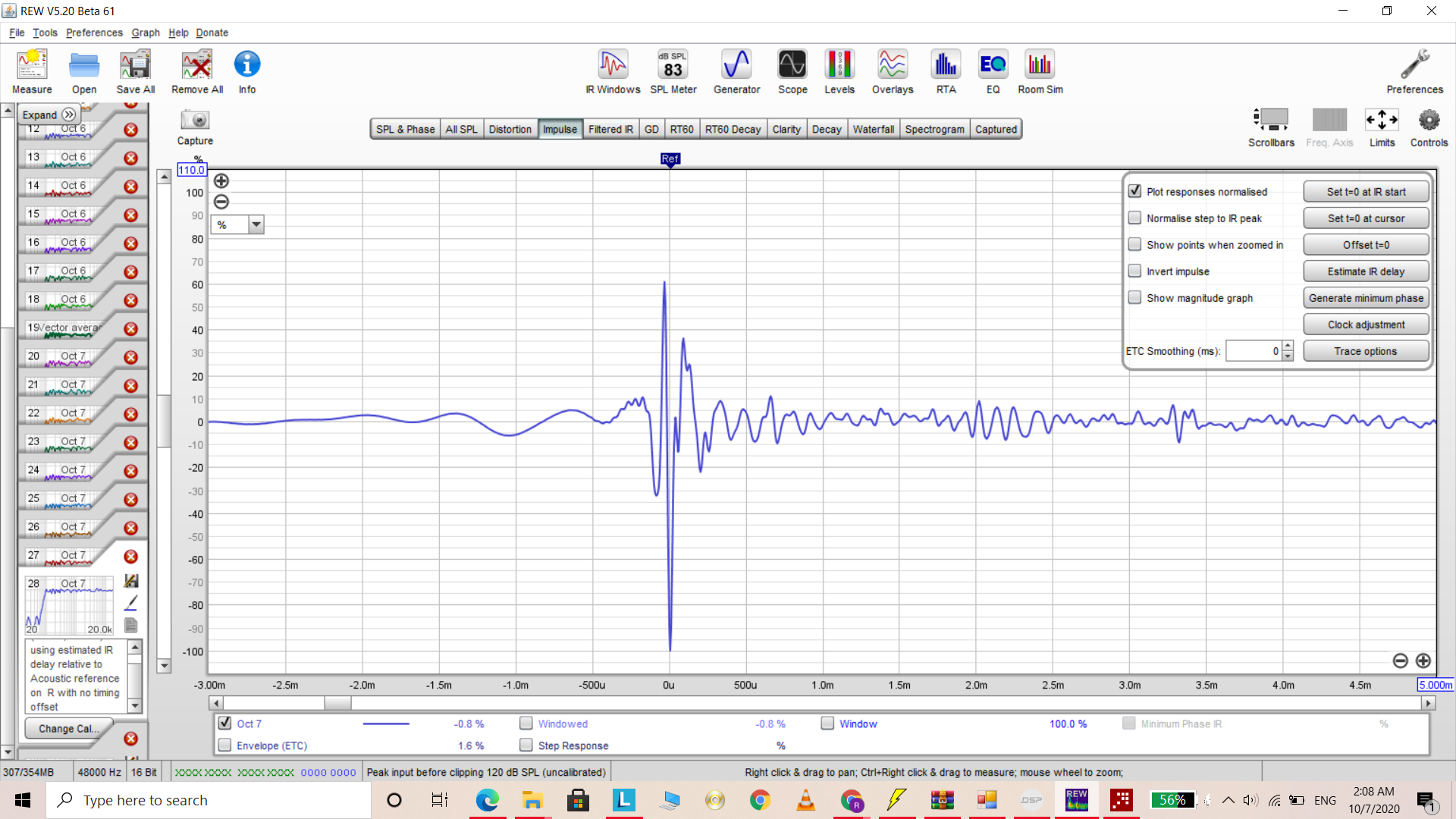The width and height of the screenshot is (1456, 819).
Task: Click measurement list vertical scrollbar thumb
Action: point(7,224)
